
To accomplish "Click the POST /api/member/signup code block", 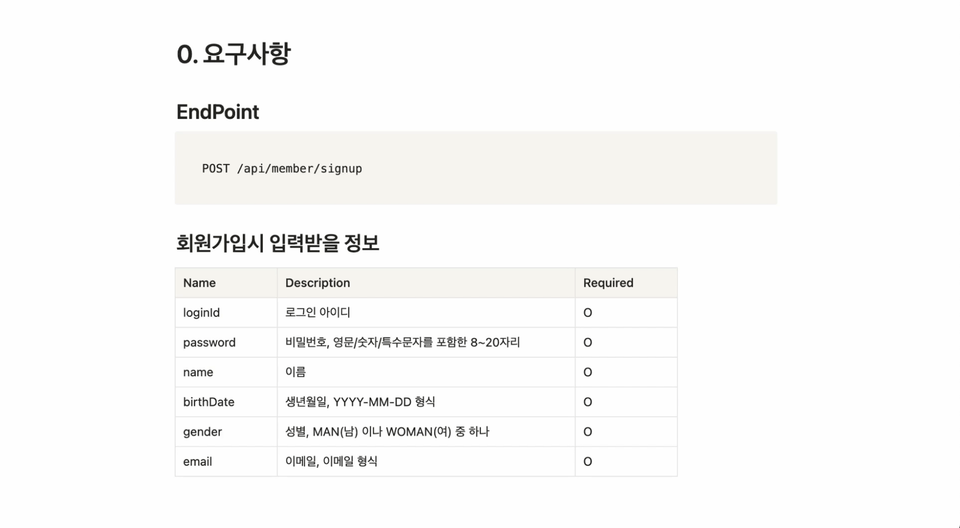I will [x=282, y=169].
